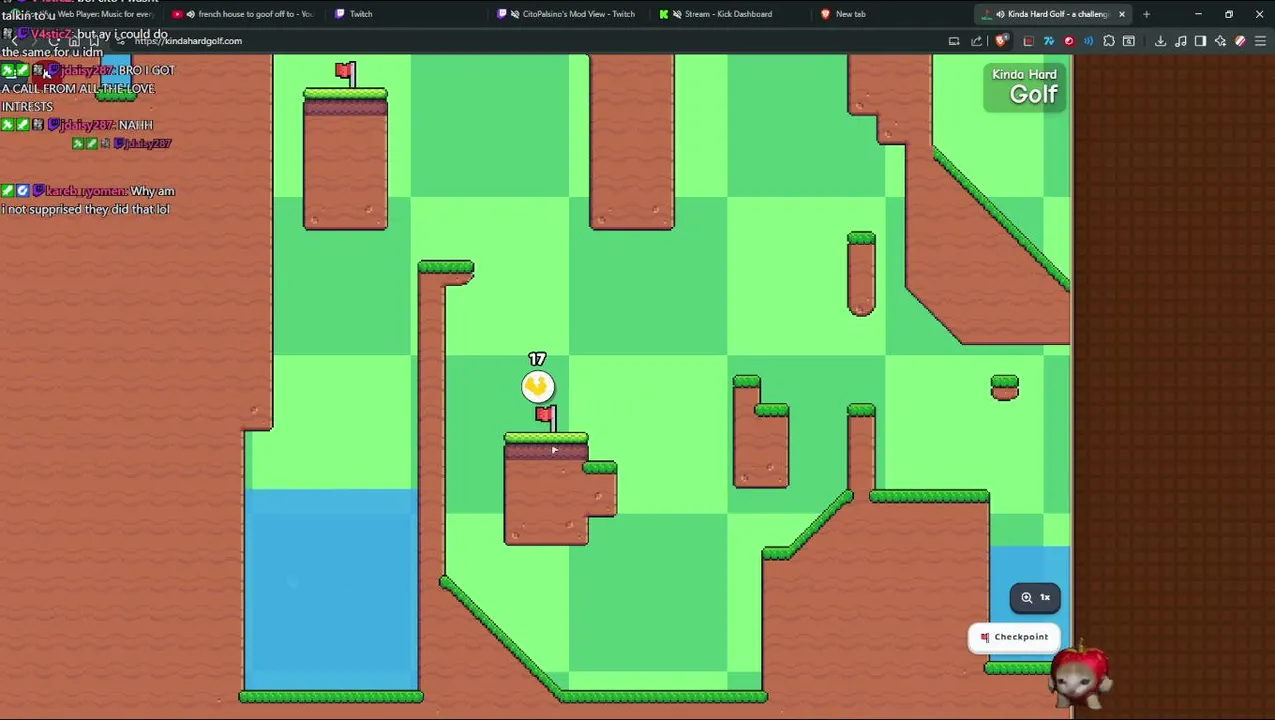1275x720 pixels.
Task: Open the browser hamburger main menu
Action: click(1260, 41)
